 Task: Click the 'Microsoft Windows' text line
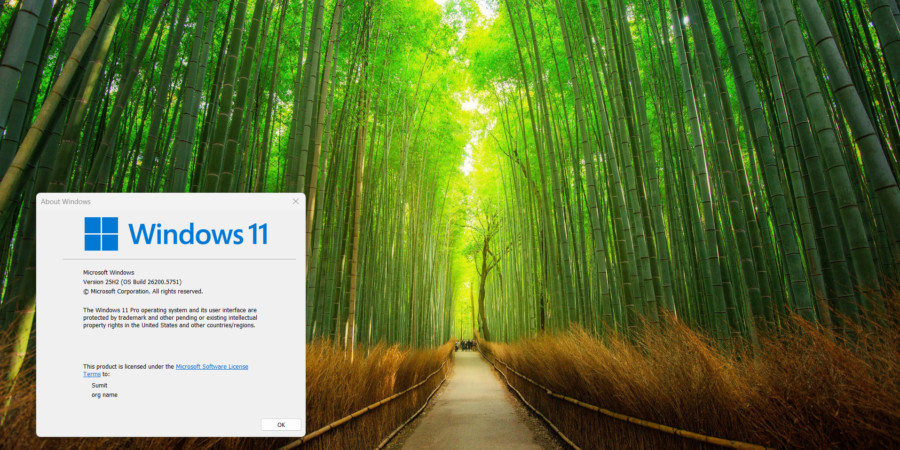(x=108, y=272)
